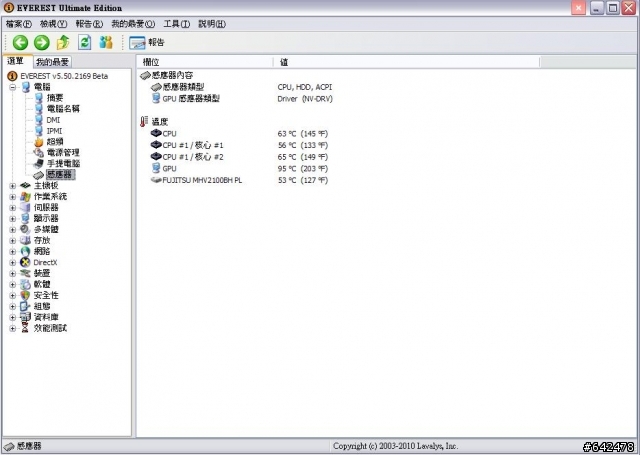Expand the 存放 tree node

click(13, 241)
